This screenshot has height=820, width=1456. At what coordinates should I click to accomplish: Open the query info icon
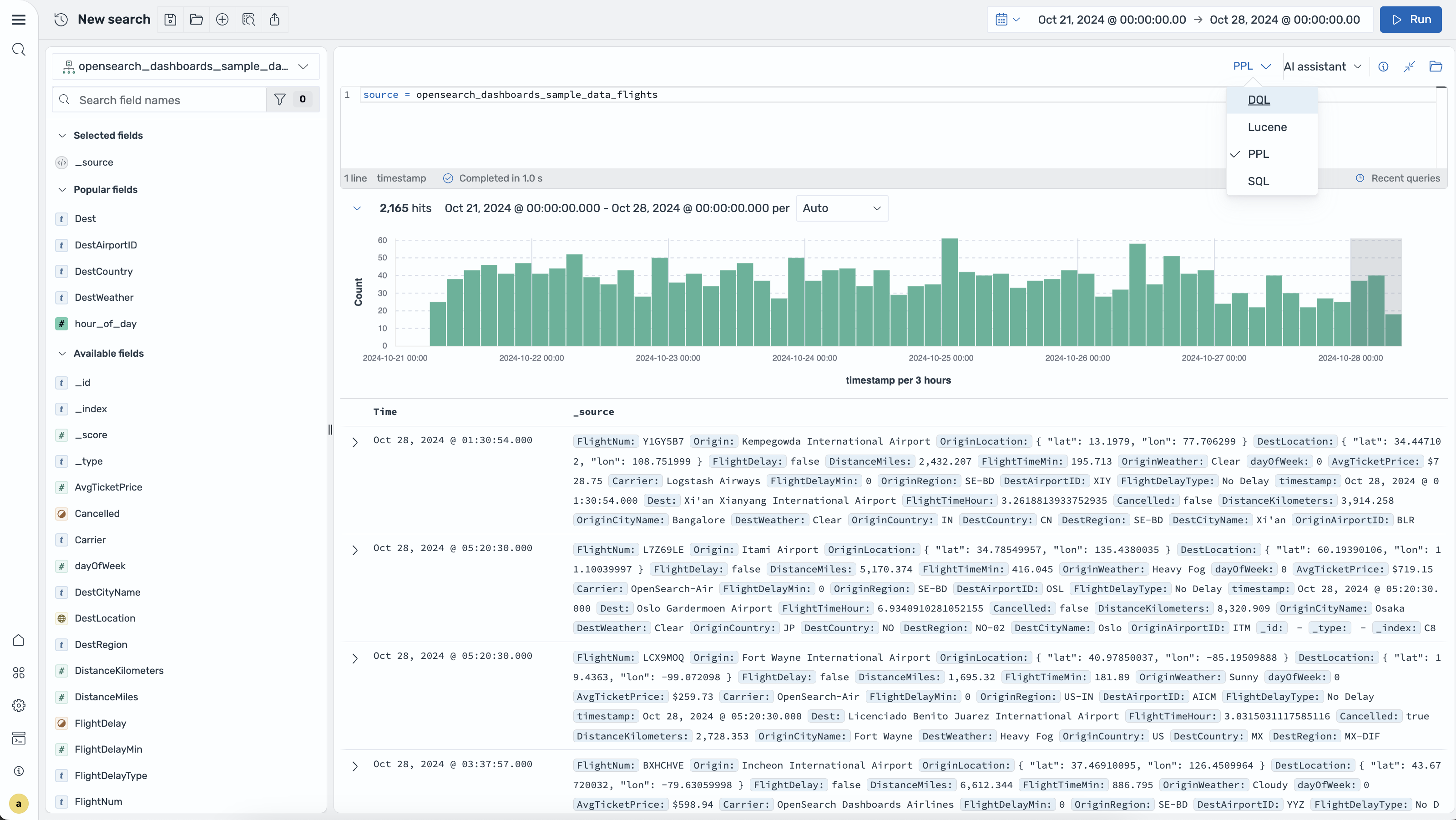pos(1383,67)
